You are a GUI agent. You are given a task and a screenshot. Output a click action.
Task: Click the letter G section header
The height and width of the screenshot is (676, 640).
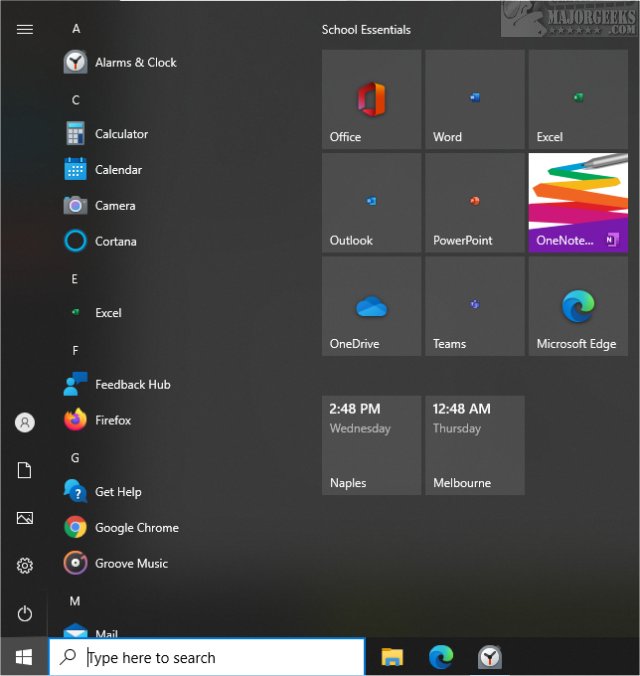tap(75, 458)
